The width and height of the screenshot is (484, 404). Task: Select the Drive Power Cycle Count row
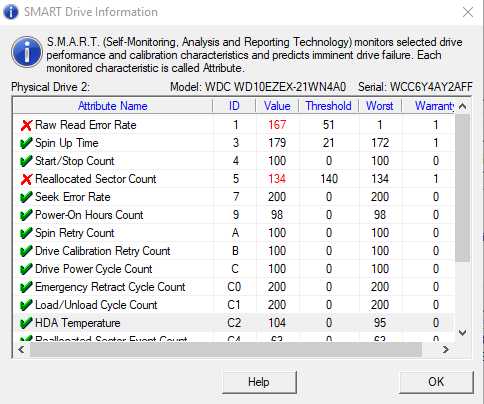click(x=233, y=269)
